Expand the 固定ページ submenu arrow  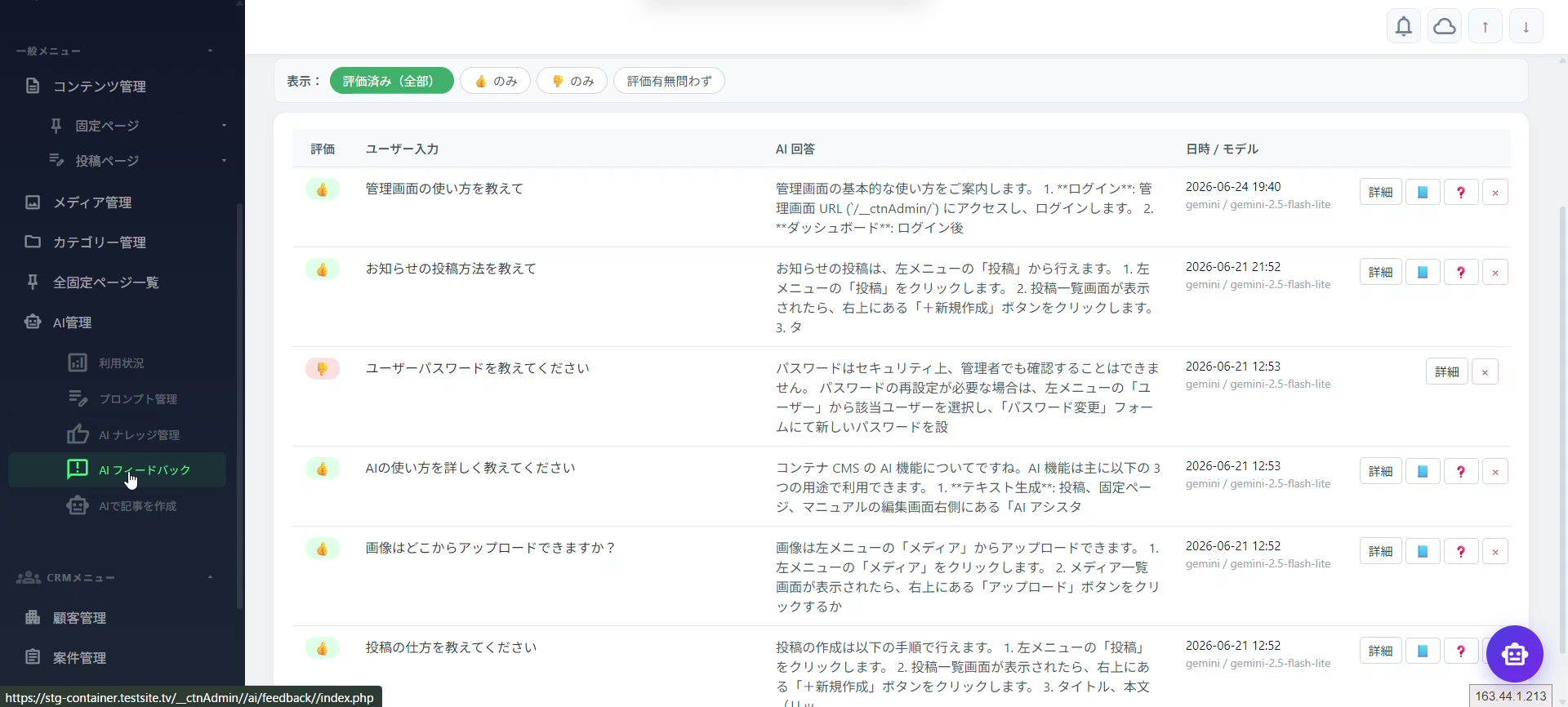224,126
